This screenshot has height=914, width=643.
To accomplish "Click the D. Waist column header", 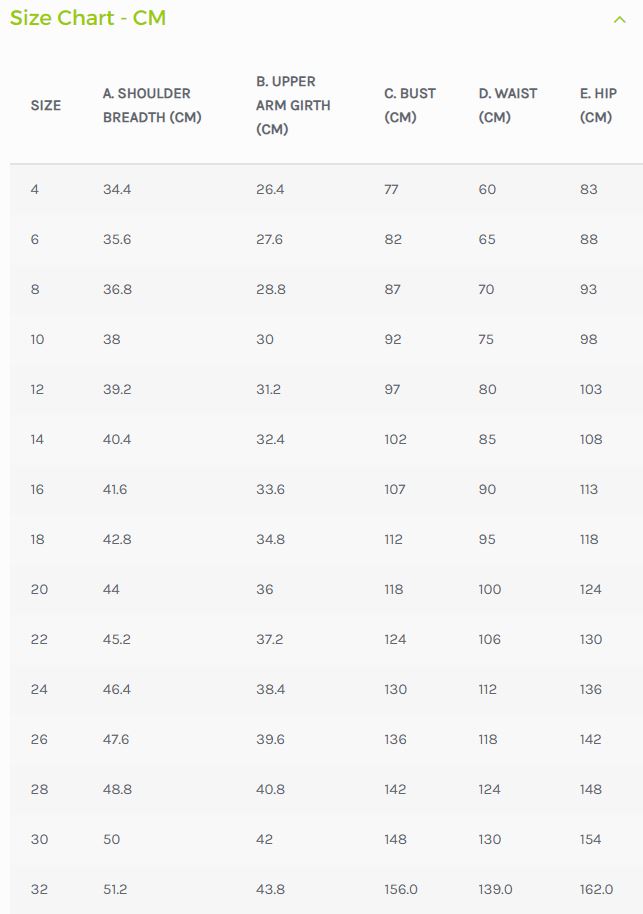I will click(x=508, y=105).
